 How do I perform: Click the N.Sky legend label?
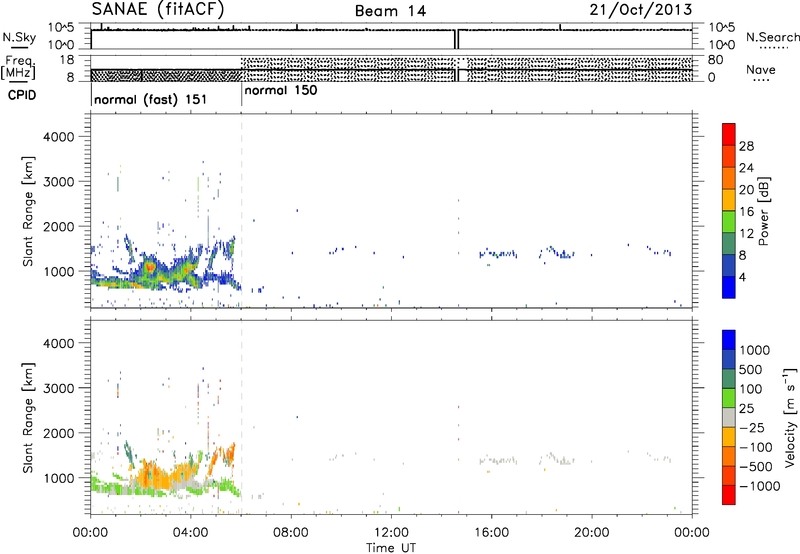(19, 38)
